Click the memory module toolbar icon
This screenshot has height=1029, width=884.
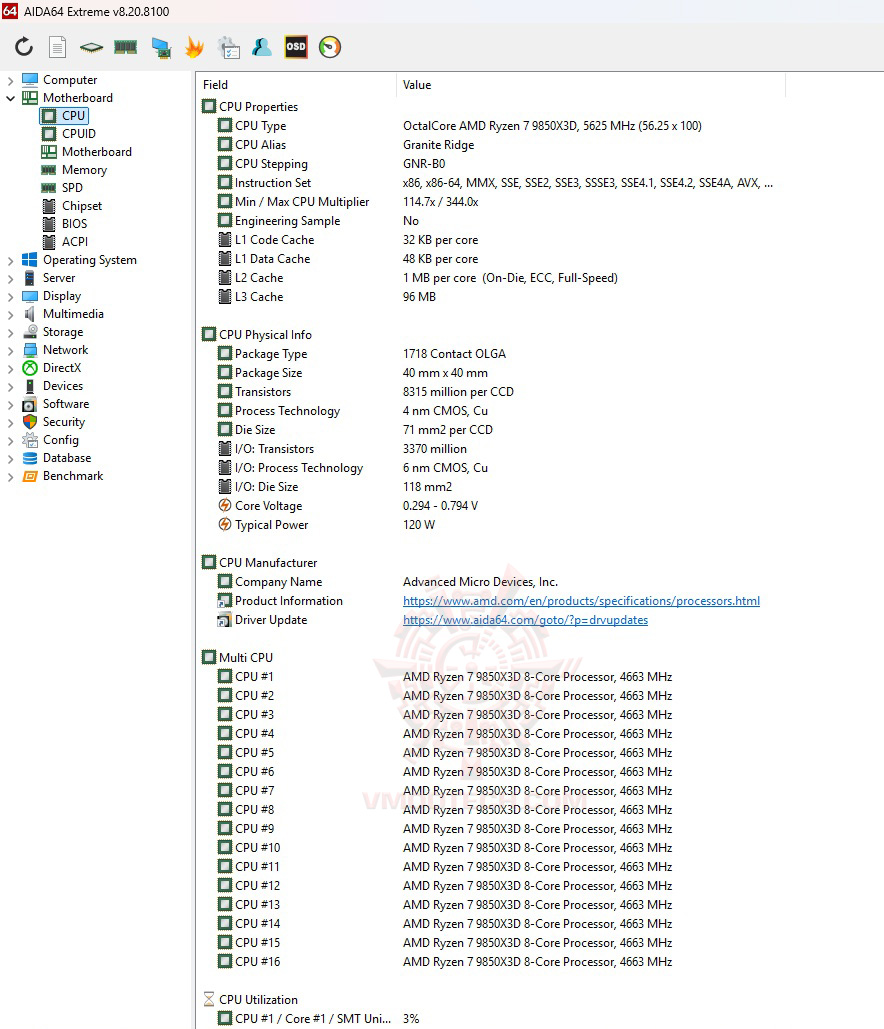tap(125, 47)
